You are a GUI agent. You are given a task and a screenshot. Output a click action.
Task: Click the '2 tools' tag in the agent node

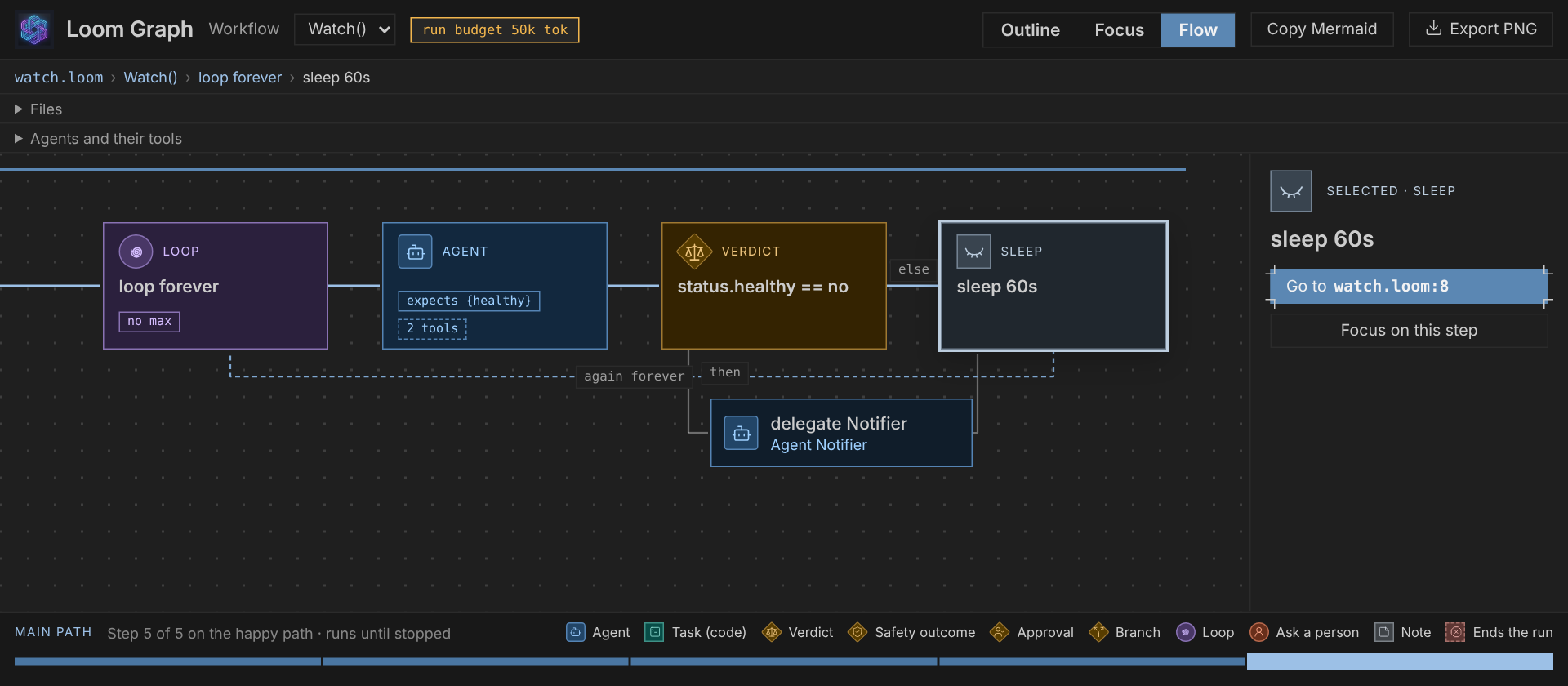click(433, 328)
